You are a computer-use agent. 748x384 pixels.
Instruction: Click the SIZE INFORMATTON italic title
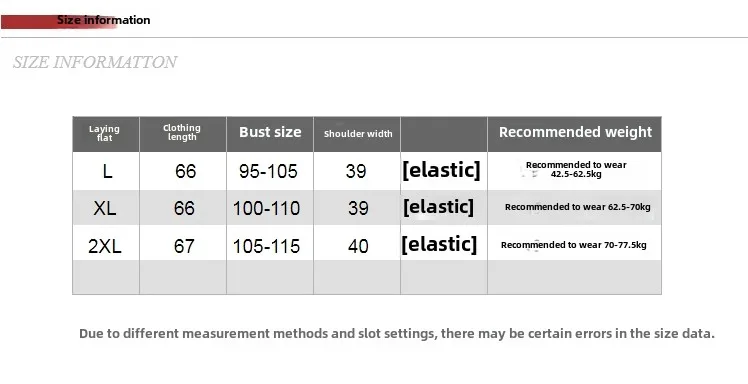pos(95,62)
